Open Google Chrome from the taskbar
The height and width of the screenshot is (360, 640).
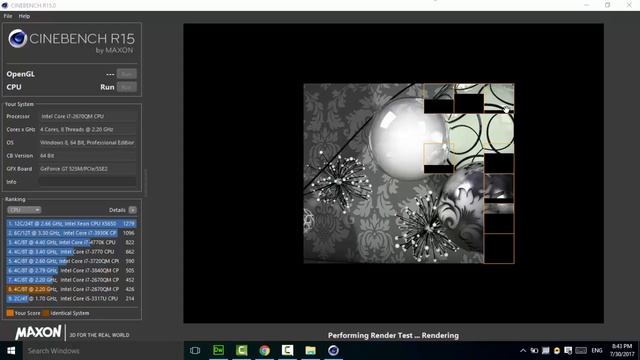264,351
